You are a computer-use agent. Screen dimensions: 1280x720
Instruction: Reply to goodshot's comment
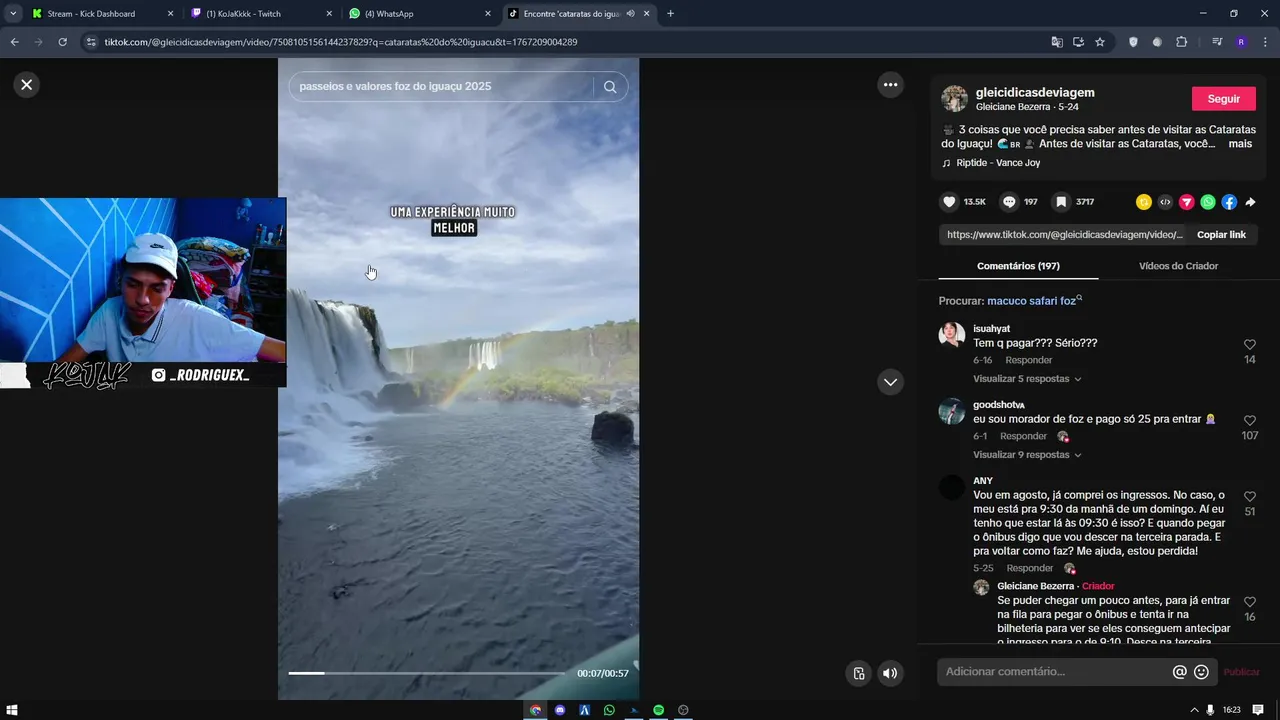click(1023, 436)
